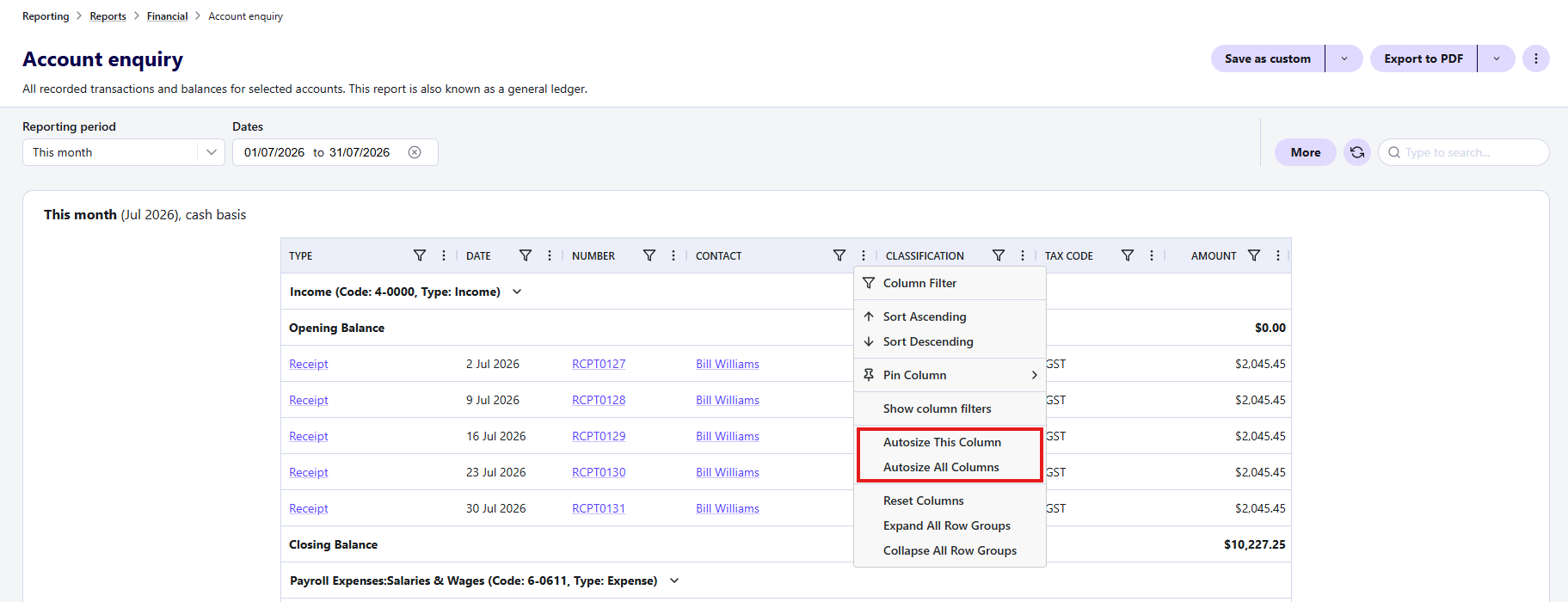
Task: Open receipt number RCPT0129
Action: coord(599,436)
